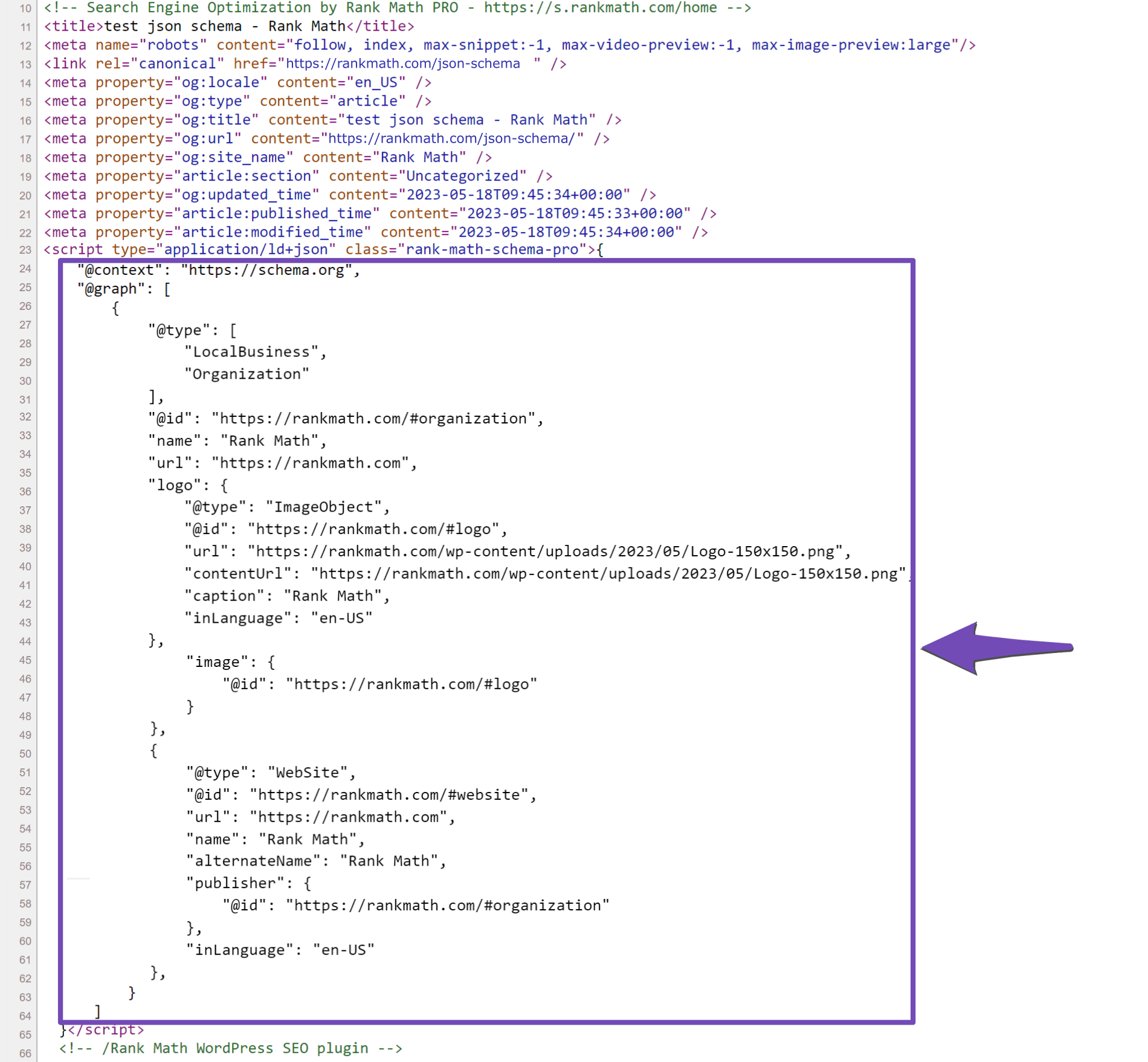Click the 'WebSite' type value

point(308,773)
